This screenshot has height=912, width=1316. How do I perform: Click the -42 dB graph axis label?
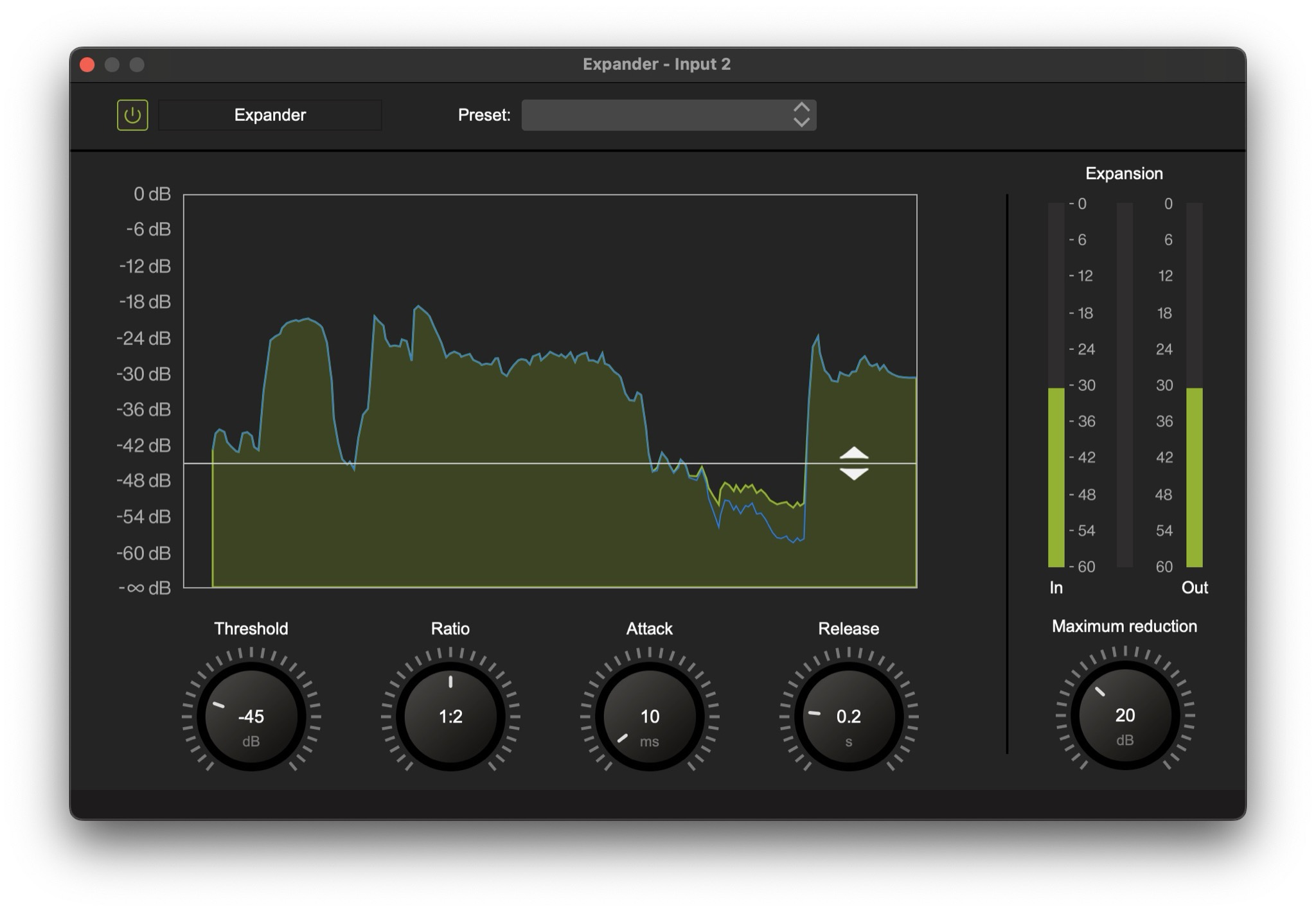(144, 445)
